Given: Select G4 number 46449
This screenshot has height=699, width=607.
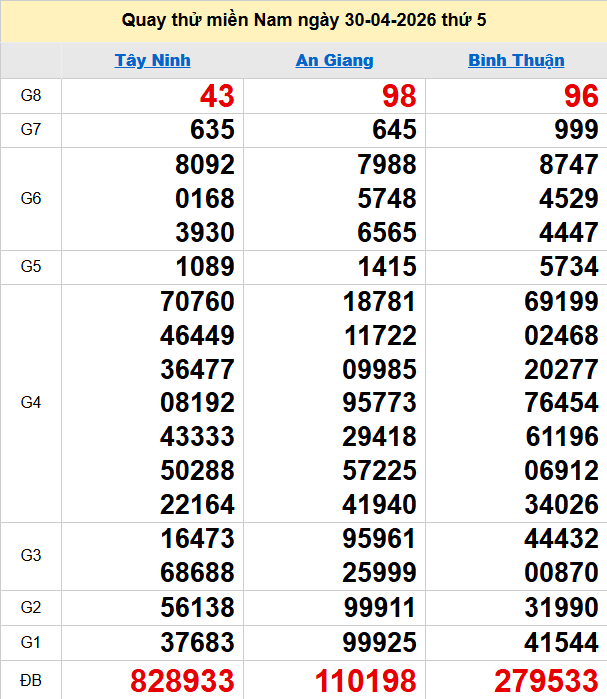Looking at the screenshot, I should click(197, 335).
